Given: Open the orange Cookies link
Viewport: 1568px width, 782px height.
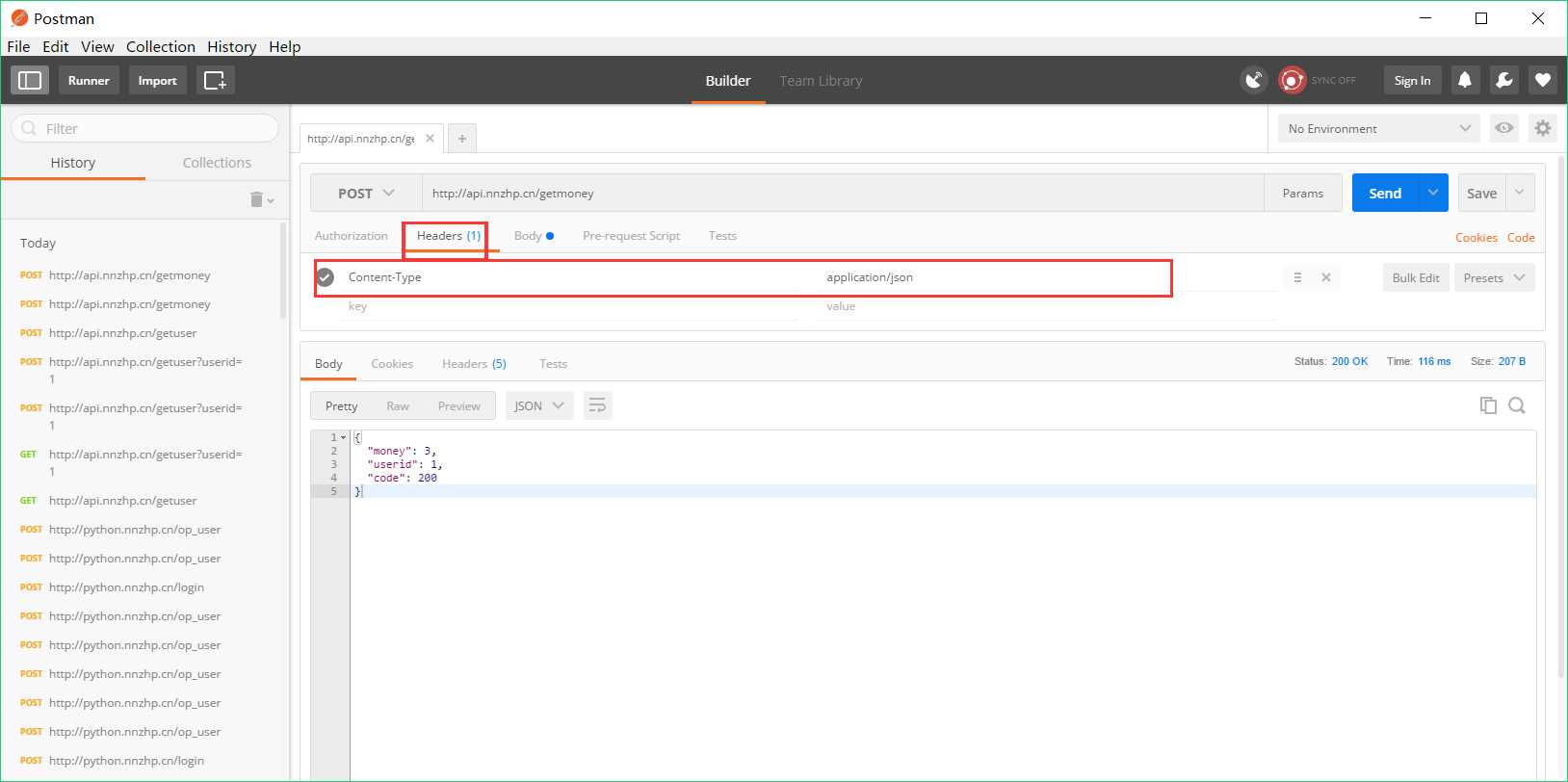Looking at the screenshot, I should point(1477,237).
